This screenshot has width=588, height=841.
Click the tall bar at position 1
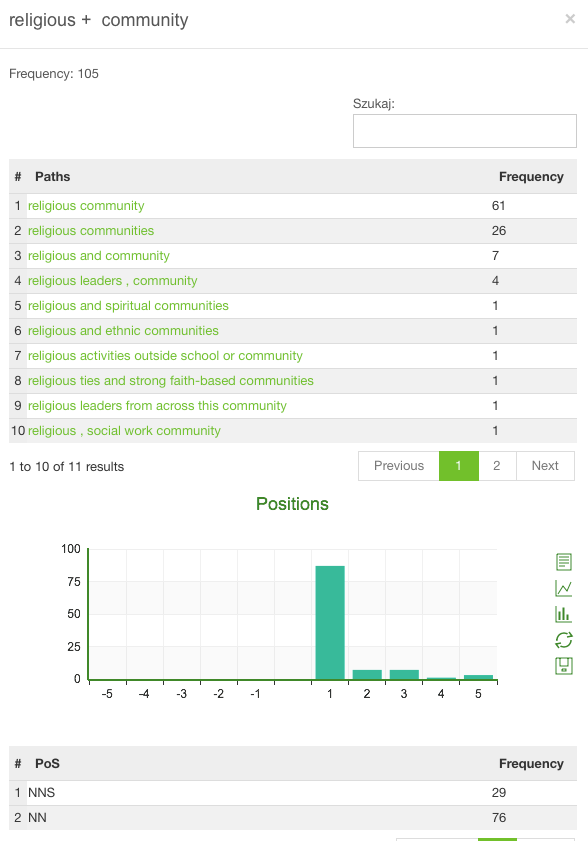pos(330,623)
